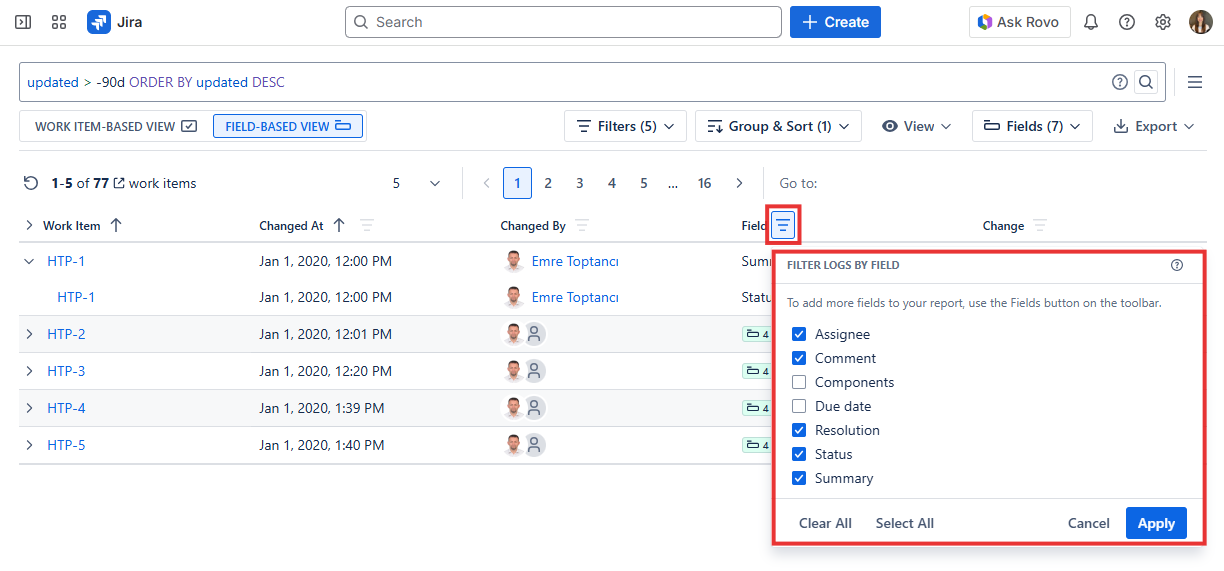Click the help icon in filter popup
The image size is (1224, 571).
coord(1177,265)
